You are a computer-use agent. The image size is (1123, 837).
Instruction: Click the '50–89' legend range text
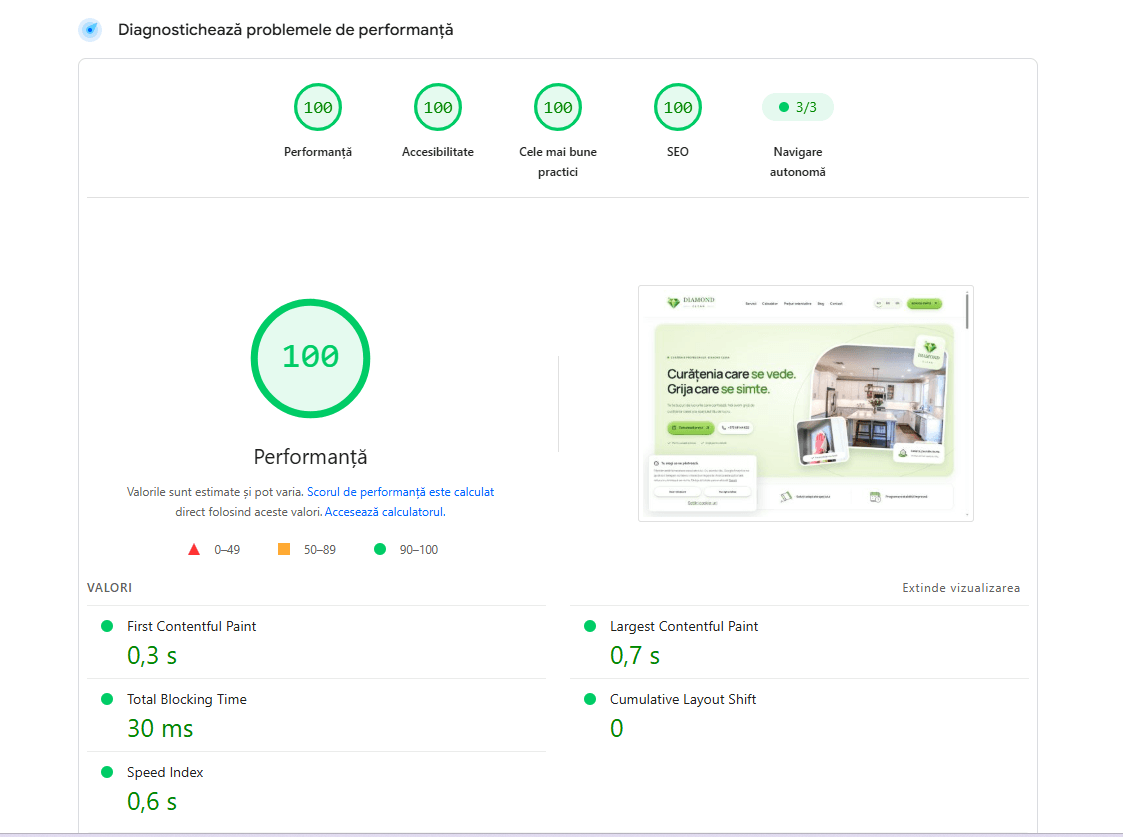click(319, 550)
